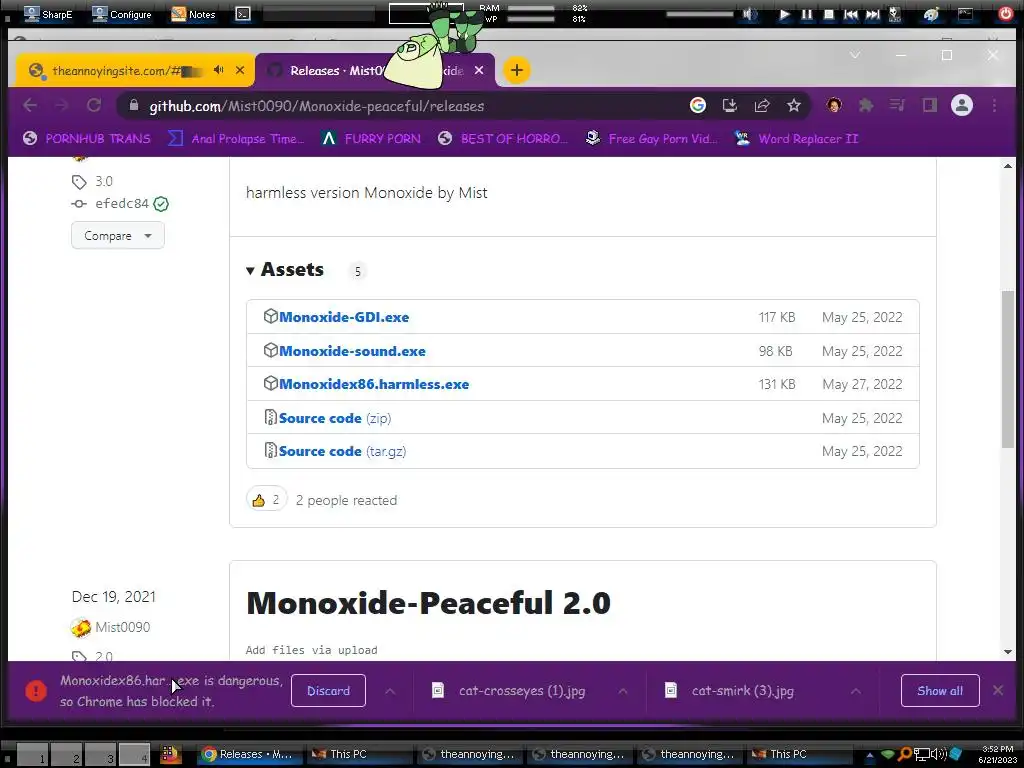The image size is (1024, 768).
Task: Toggle the side panel icon
Action: (930, 105)
